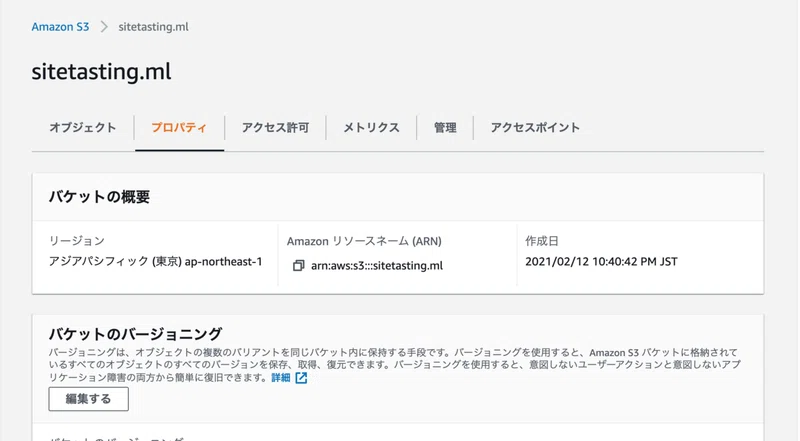Click the external link icon next to 詳細
This screenshot has height=441, width=800.
[302, 378]
